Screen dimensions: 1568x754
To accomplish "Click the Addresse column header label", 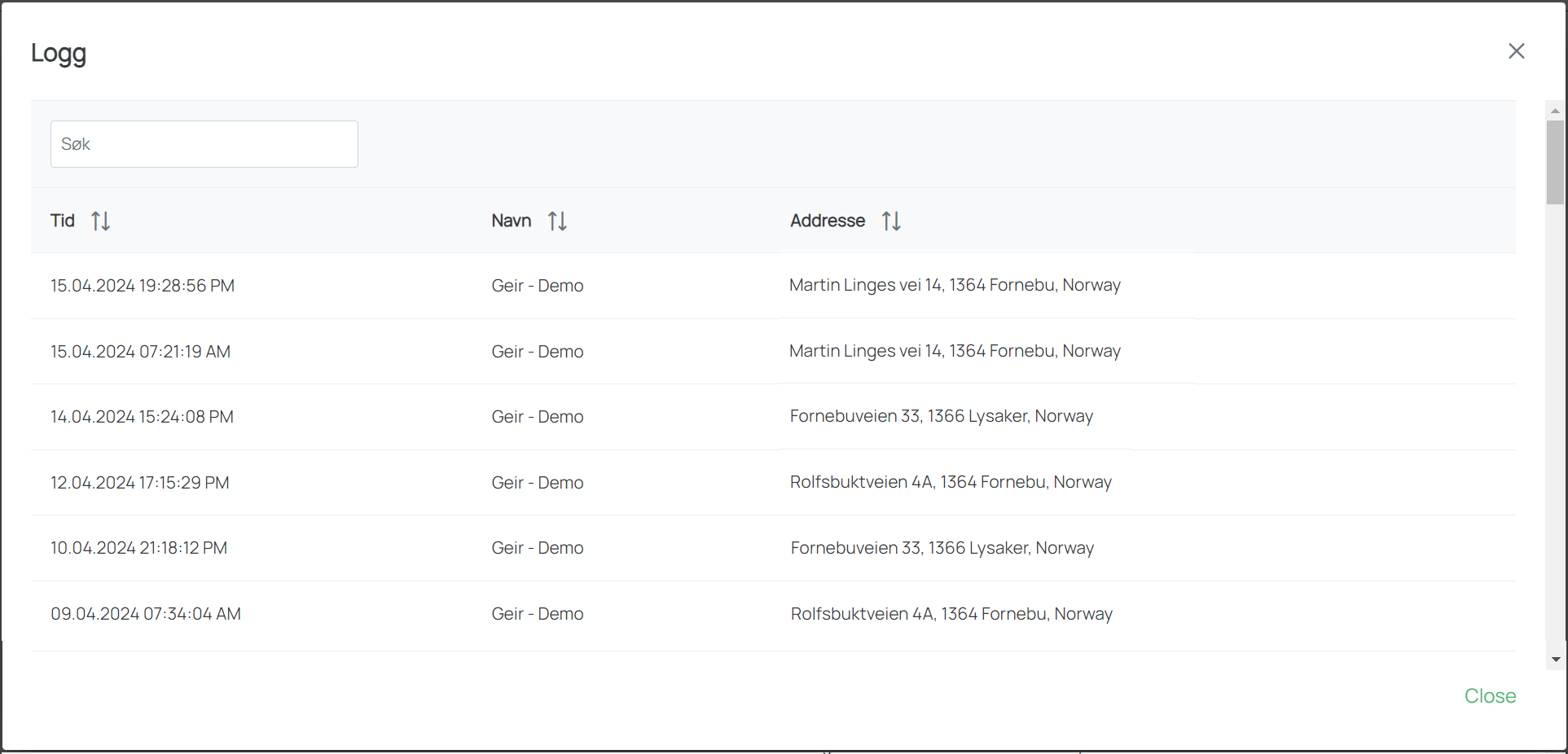I will (x=827, y=221).
